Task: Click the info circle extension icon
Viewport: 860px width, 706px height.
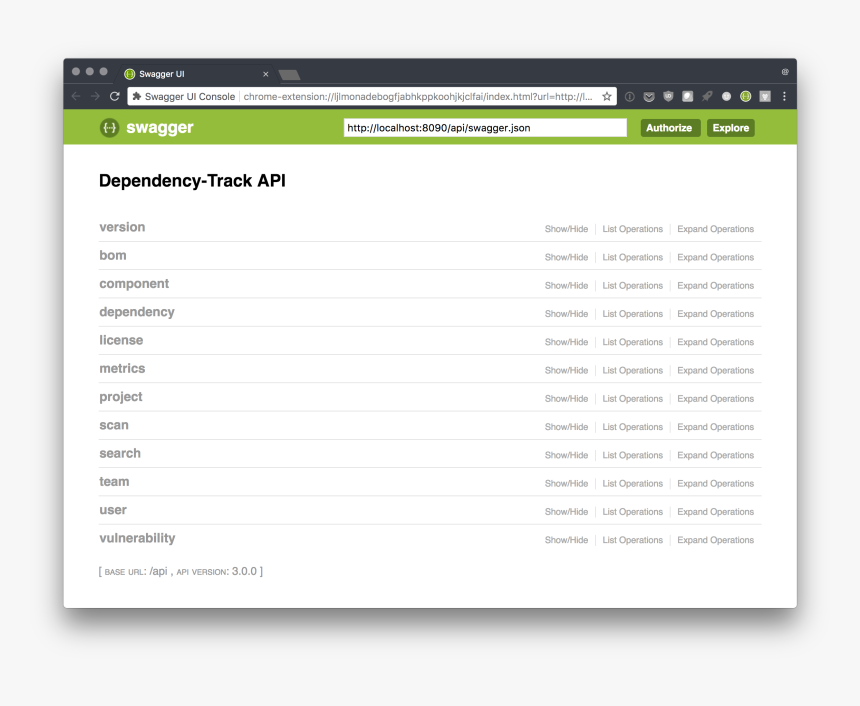Action: [630, 97]
